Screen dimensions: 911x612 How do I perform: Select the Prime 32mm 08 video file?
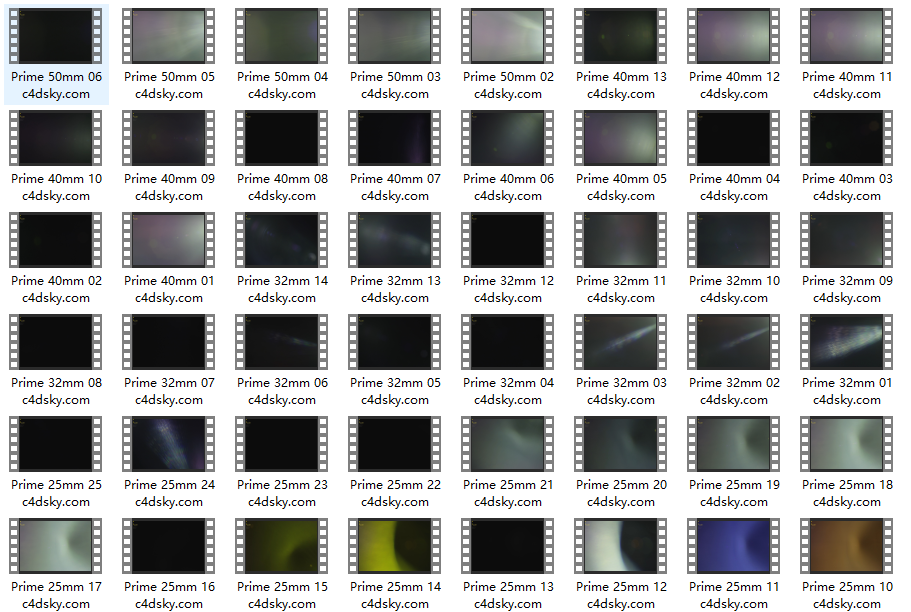coord(56,342)
